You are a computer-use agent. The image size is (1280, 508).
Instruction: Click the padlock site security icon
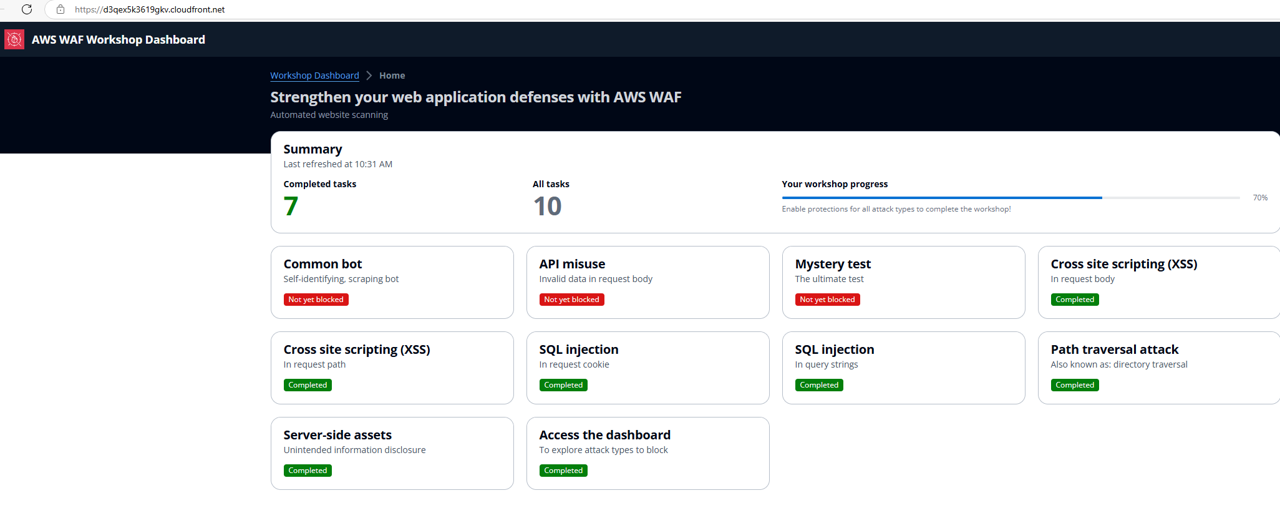pos(60,9)
